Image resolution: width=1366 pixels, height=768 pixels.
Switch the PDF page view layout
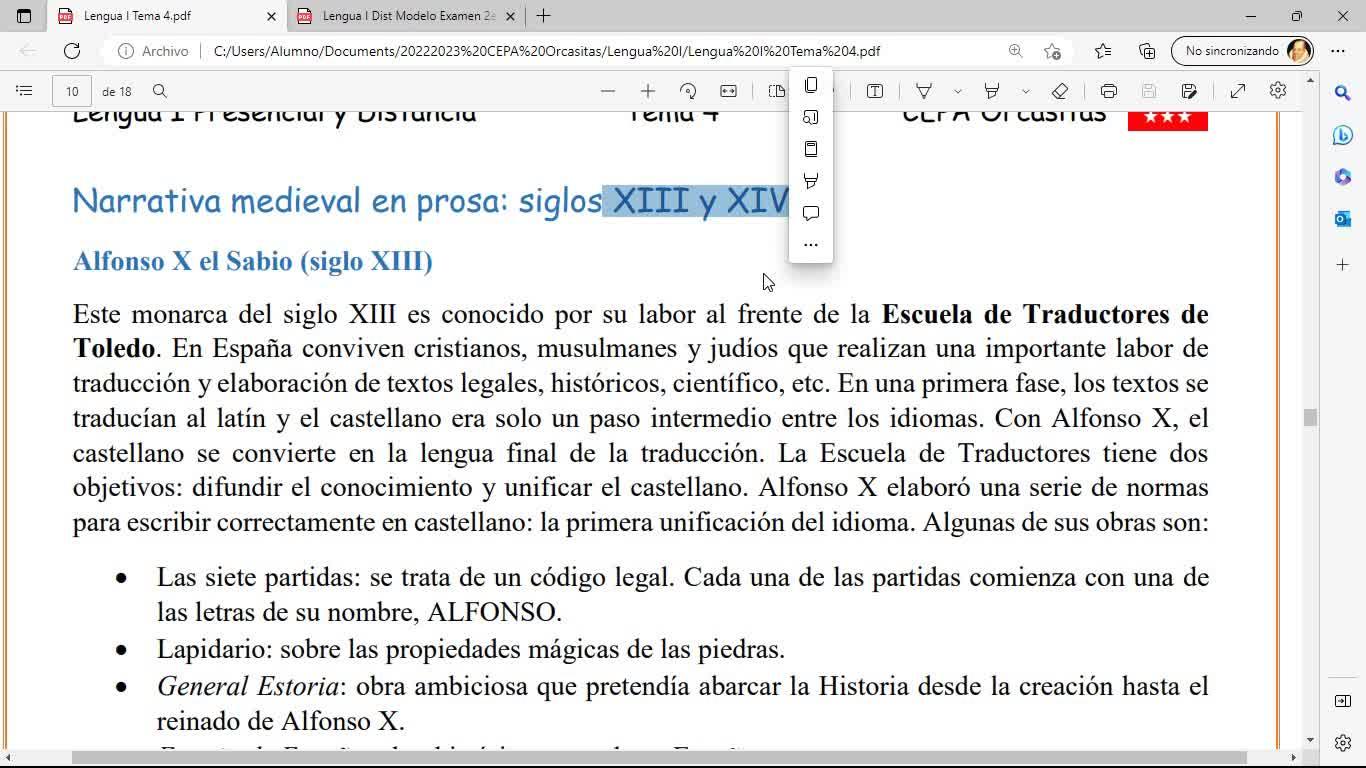776,91
